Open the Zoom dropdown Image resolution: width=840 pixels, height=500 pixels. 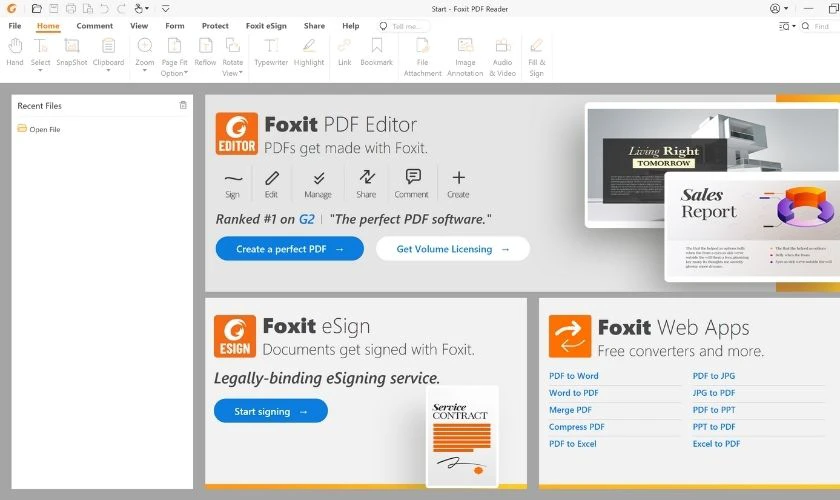pyautogui.click(x=145, y=62)
